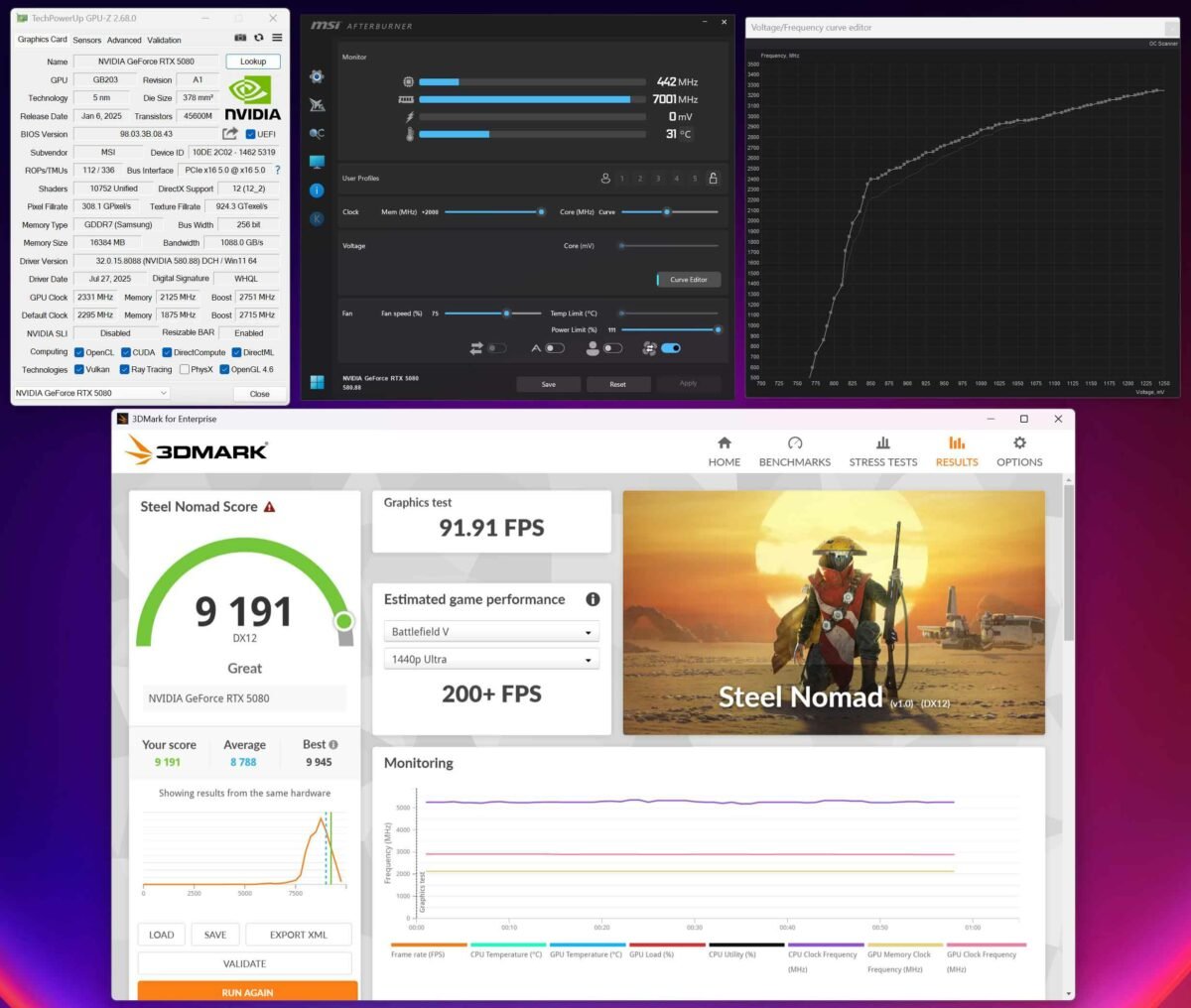Switch to the Validation tab in GPU-Z
The image size is (1191, 1008).
coord(165,40)
